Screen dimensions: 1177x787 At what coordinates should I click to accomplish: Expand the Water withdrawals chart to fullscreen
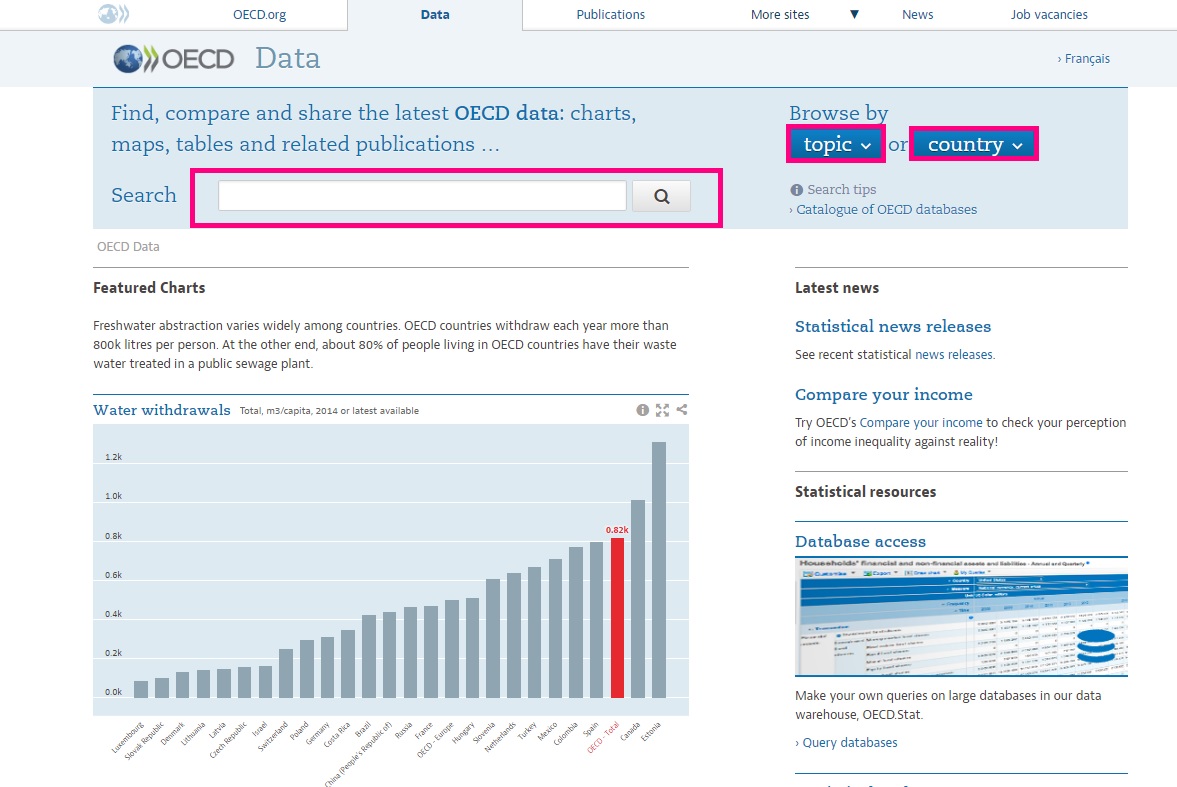point(662,410)
